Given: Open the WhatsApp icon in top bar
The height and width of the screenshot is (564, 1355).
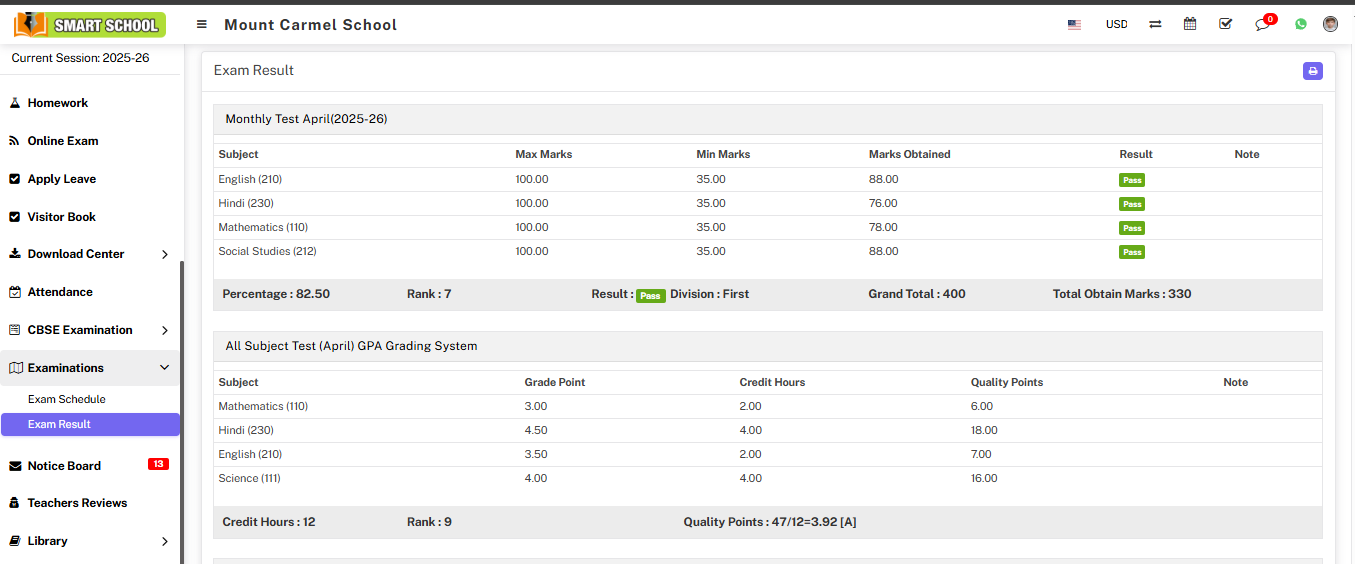Looking at the screenshot, I should click(x=1300, y=24).
